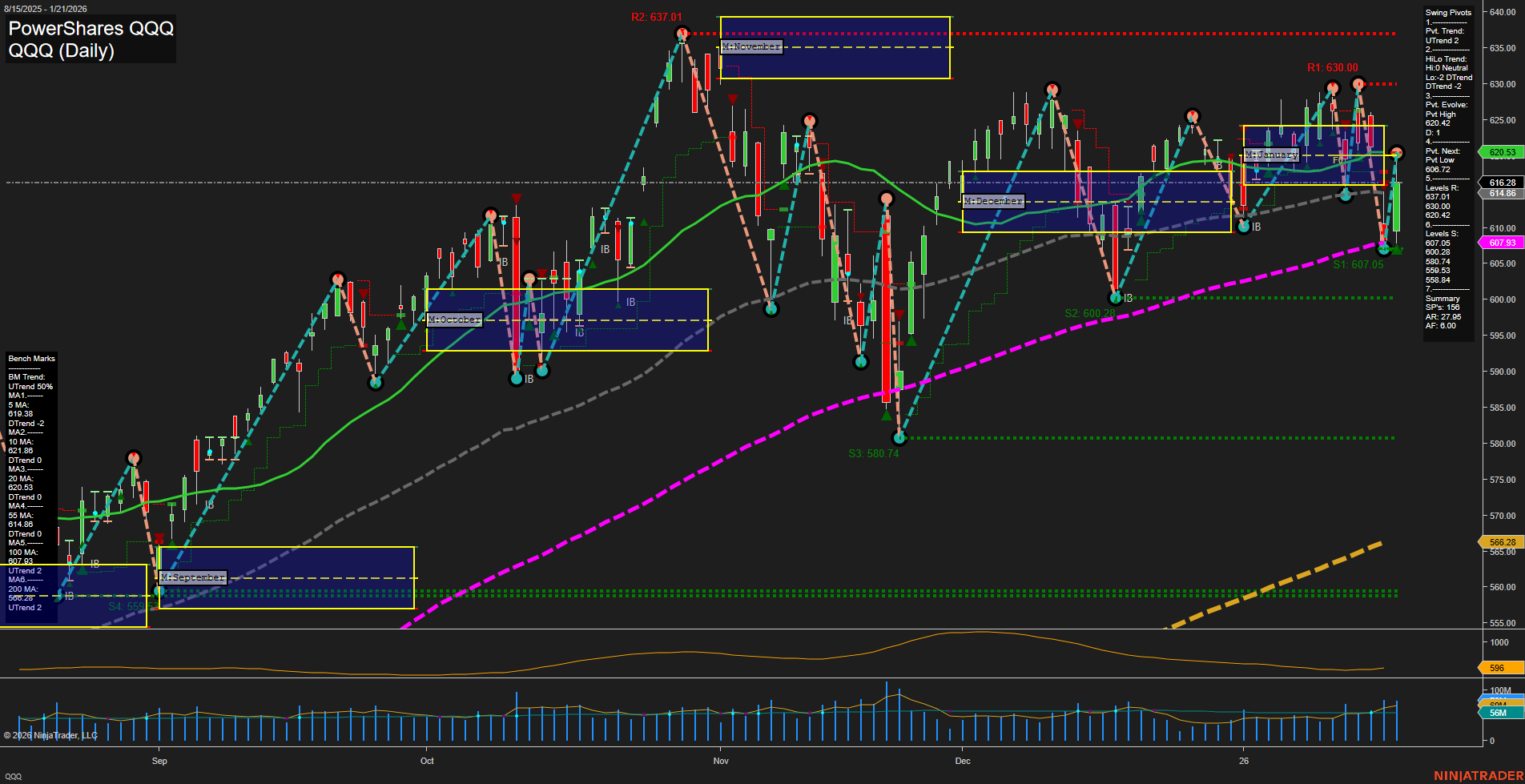
Task: Click the swing pivot low marker at S3 580.74
Action: 899,438
